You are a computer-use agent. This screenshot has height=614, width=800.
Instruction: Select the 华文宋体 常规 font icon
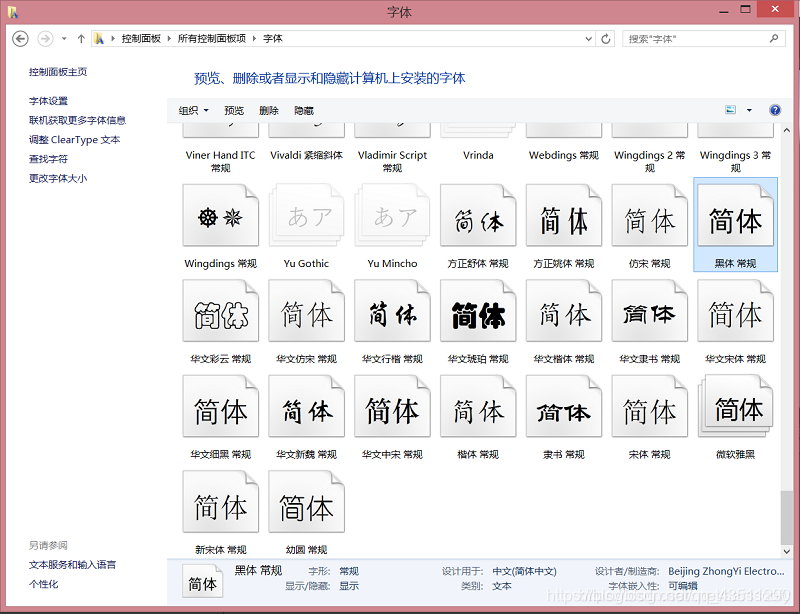735,311
